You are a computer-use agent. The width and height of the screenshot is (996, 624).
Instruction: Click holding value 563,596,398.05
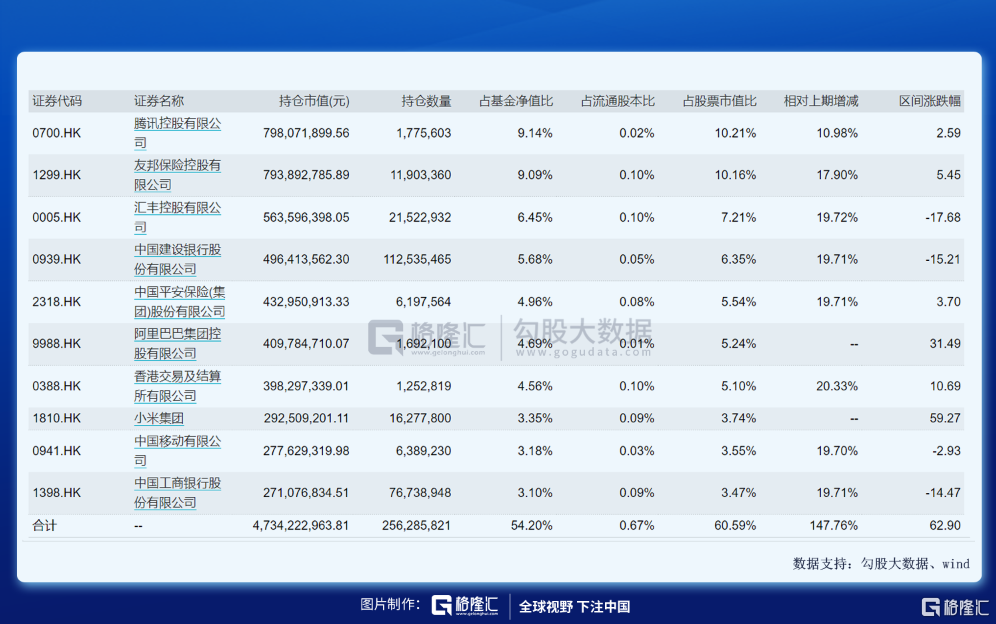306,217
